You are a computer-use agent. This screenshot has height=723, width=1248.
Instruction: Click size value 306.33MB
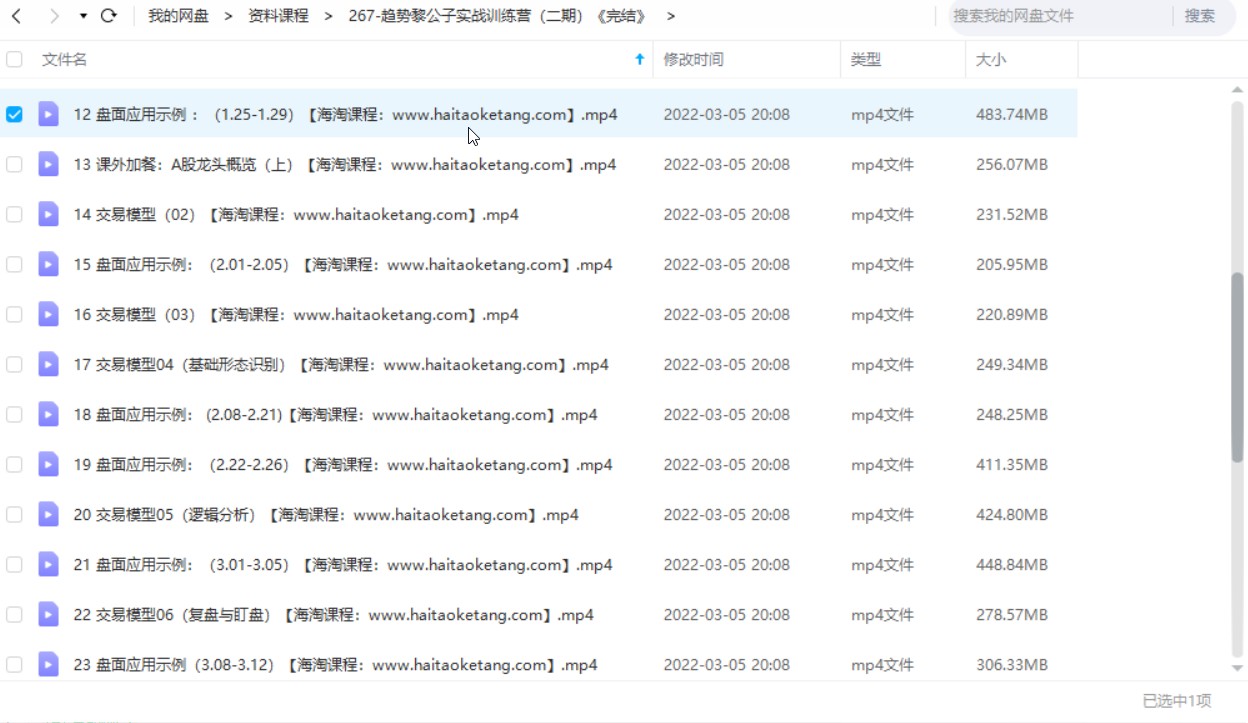(x=1012, y=664)
